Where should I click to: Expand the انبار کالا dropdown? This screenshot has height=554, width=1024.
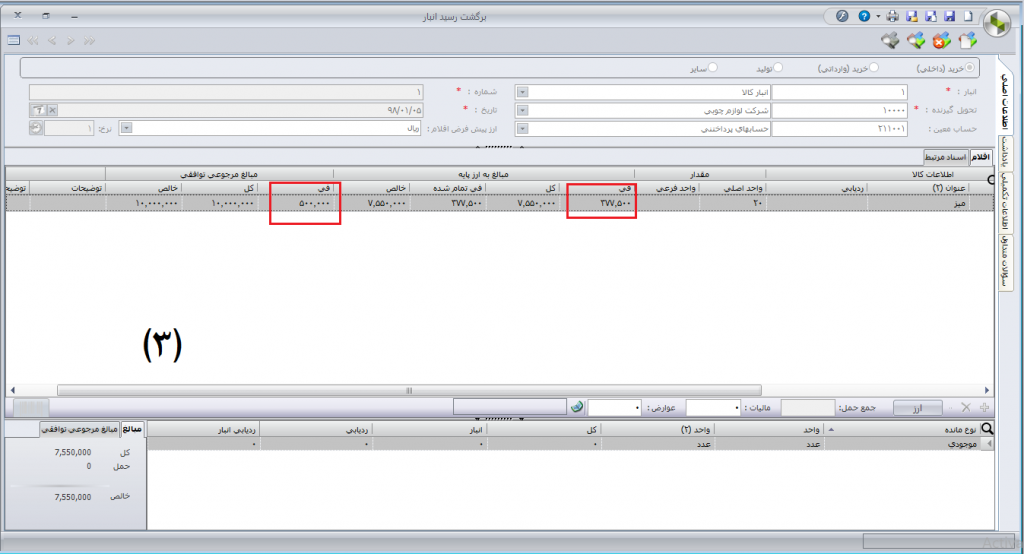tap(522, 92)
